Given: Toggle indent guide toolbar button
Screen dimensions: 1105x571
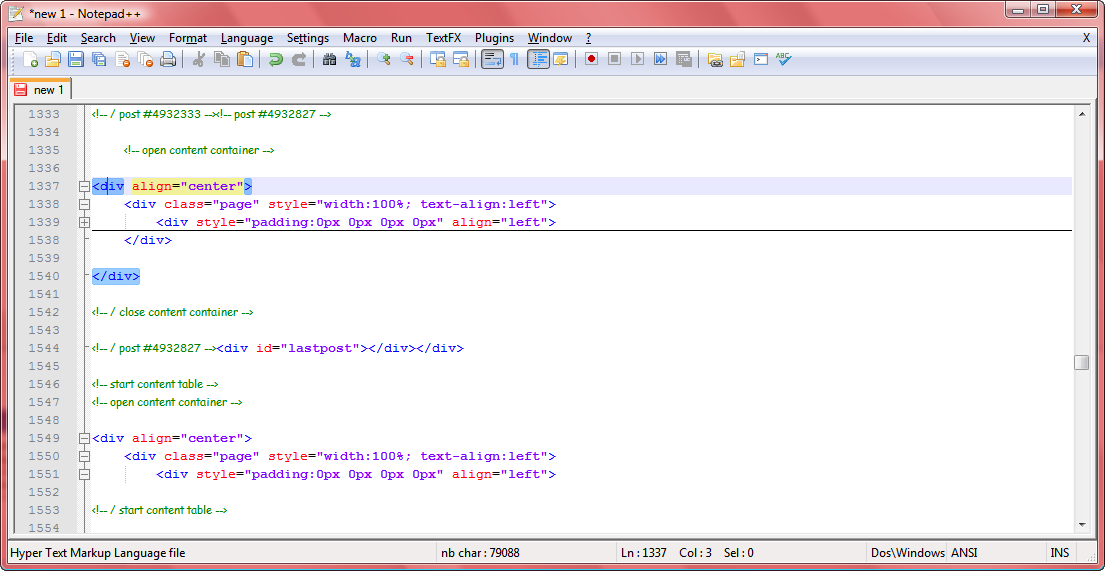Looking at the screenshot, I should (538, 60).
